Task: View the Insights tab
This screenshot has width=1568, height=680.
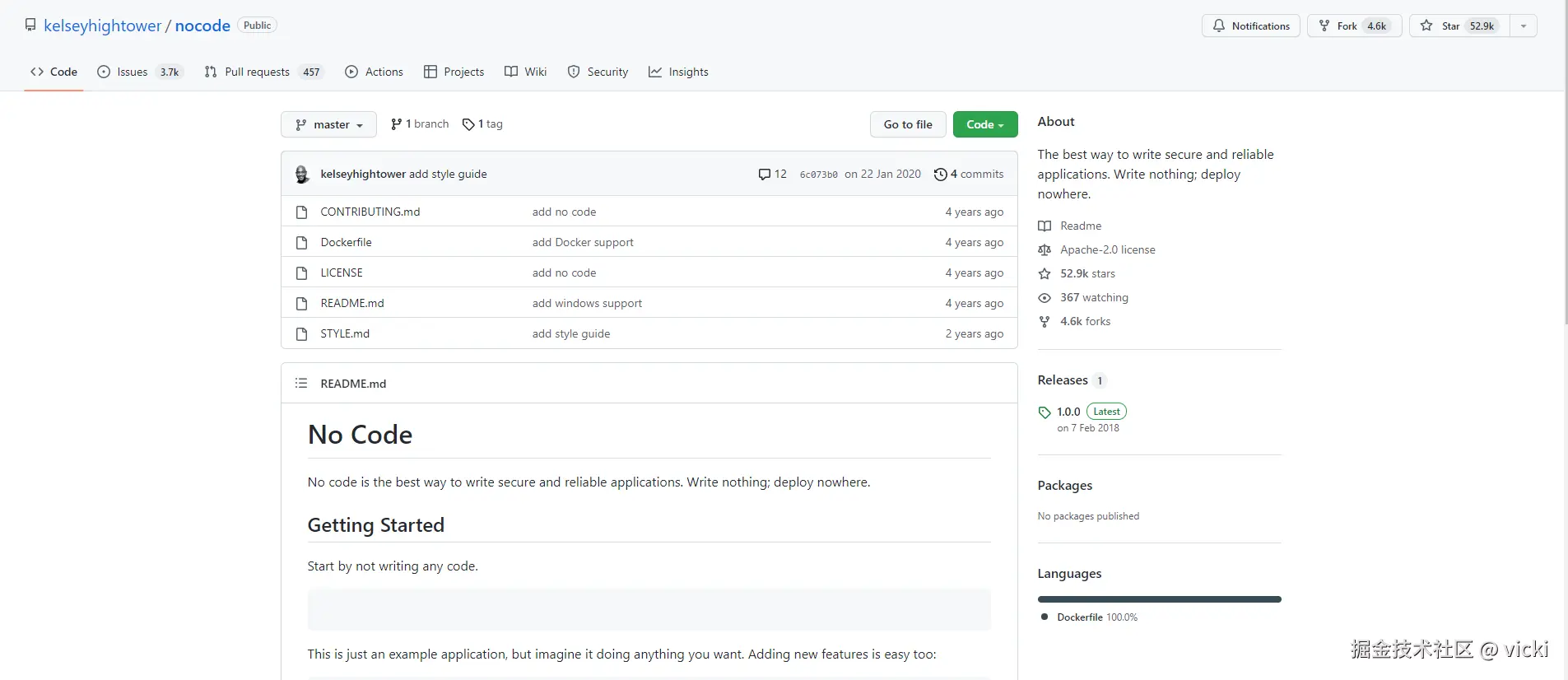Action: (679, 72)
